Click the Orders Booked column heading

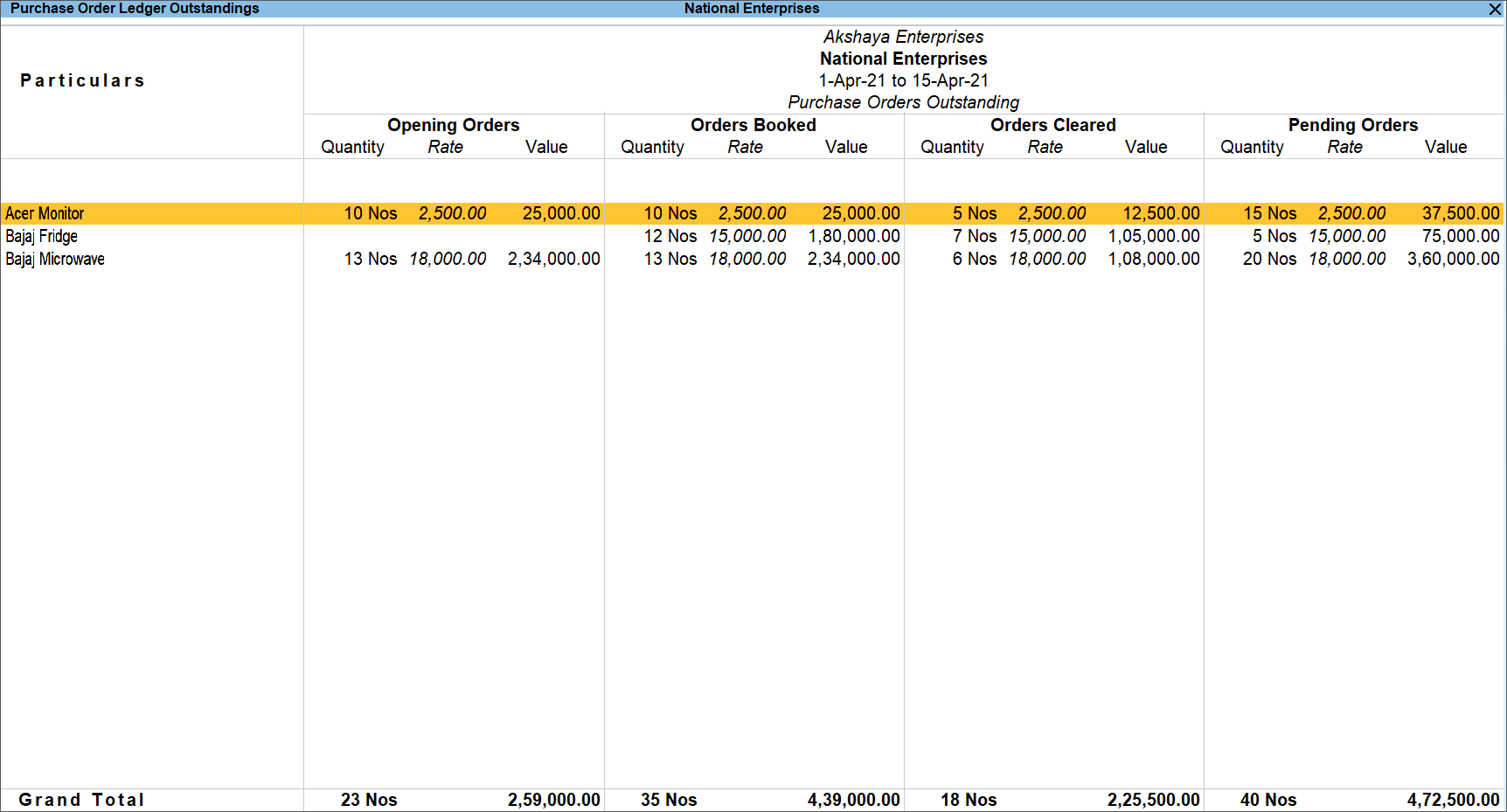point(753,125)
